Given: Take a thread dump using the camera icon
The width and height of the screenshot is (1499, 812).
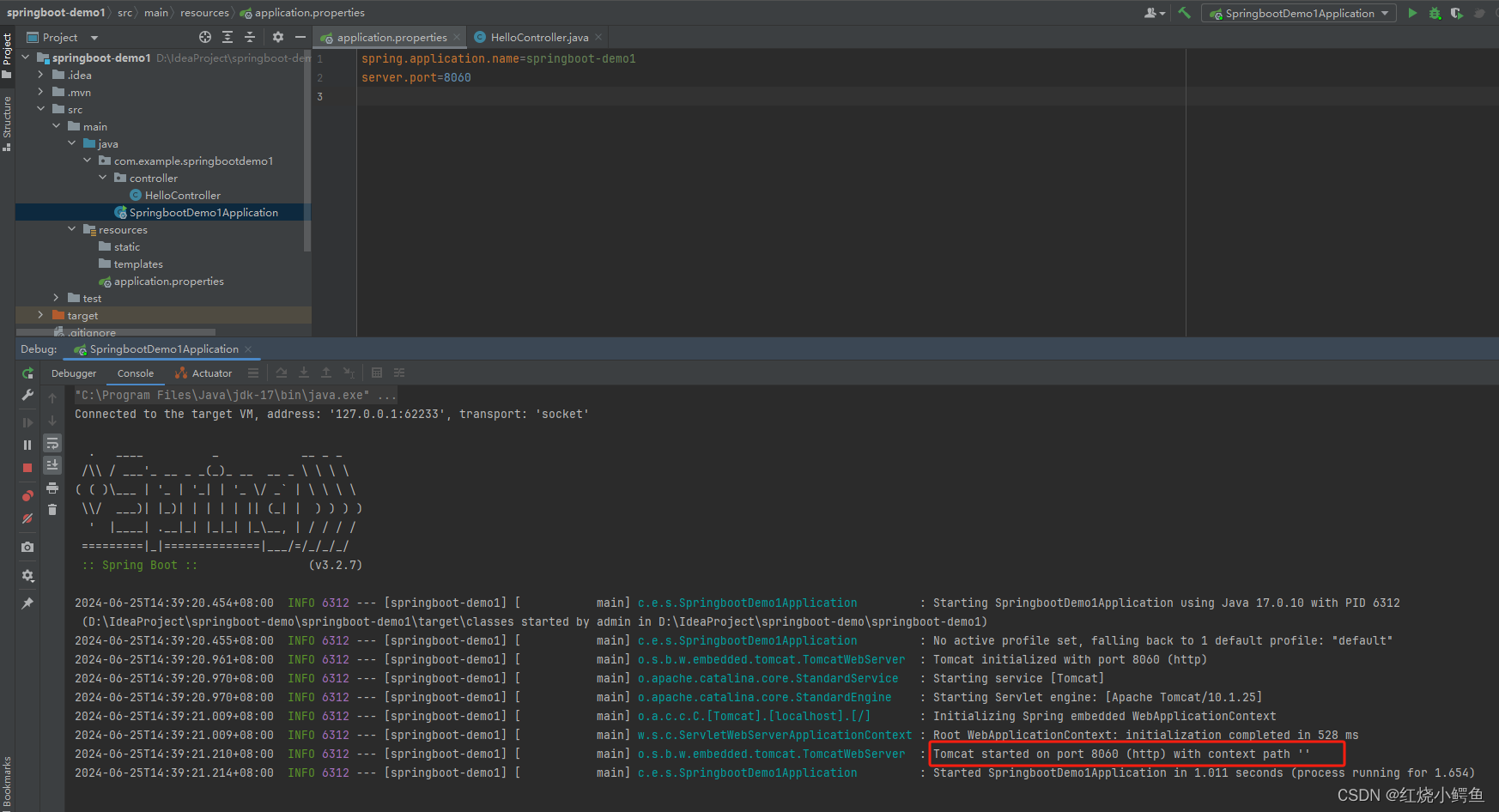Looking at the screenshot, I should click(x=27, y=547).
